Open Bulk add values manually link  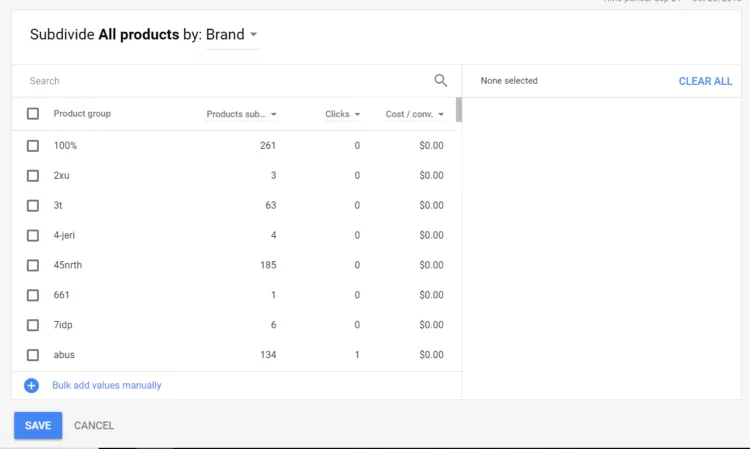click(x=107, y=385)
